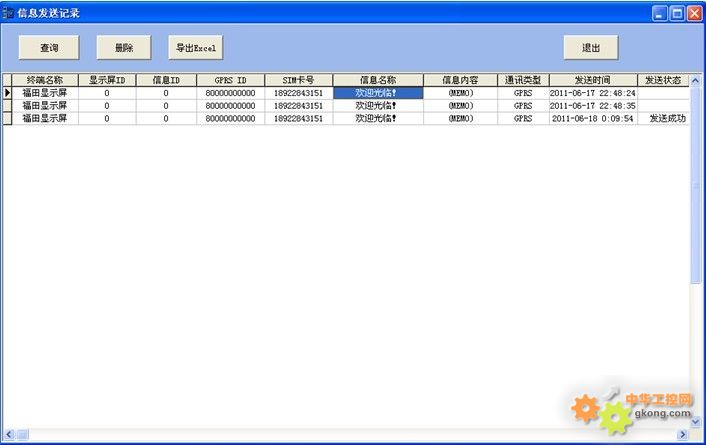Click the app icon in title bar
Image resolution: width=706 pixels, height=445 pixels.
coord(9,13)
